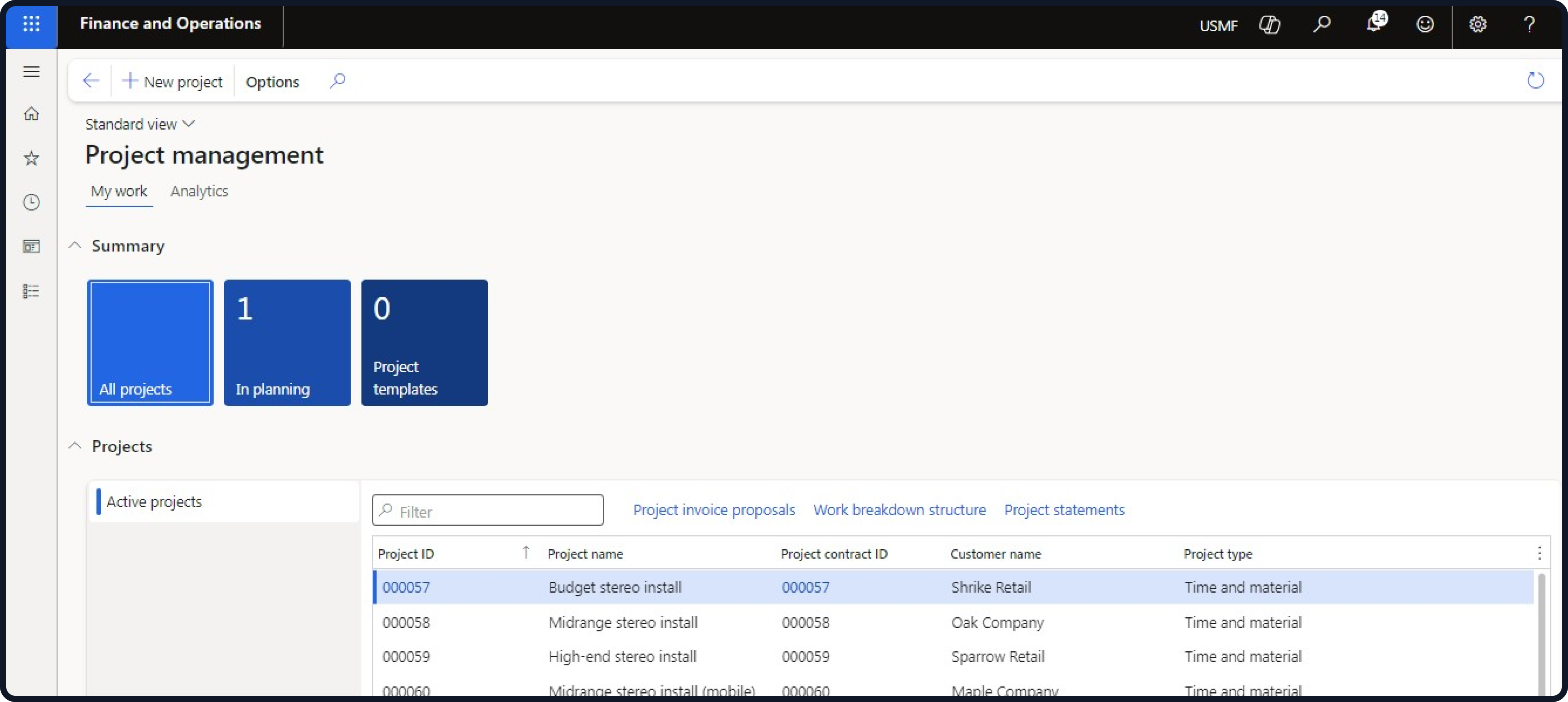Open the app launcher waffle menu
Screen dimensions: 1568x702
coord(31,24)
